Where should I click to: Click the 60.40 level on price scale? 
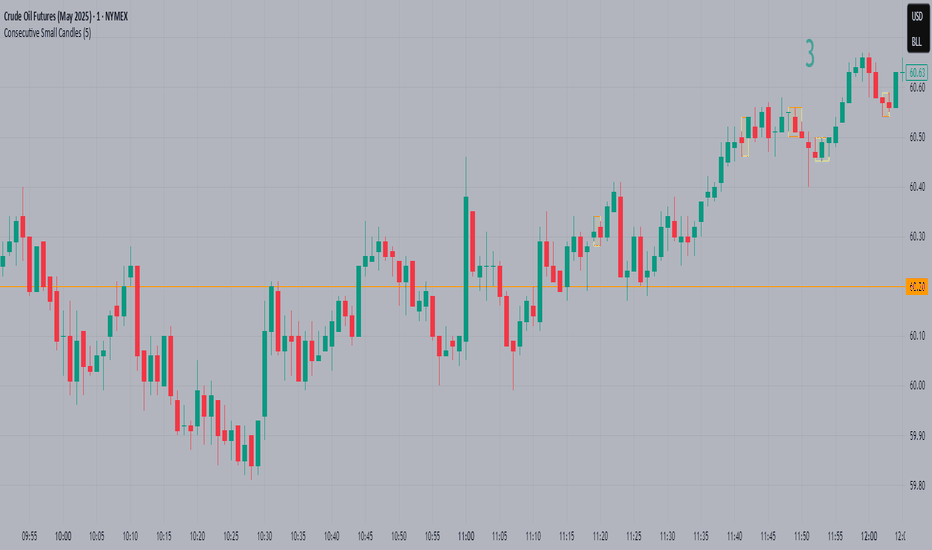(917, 187)
